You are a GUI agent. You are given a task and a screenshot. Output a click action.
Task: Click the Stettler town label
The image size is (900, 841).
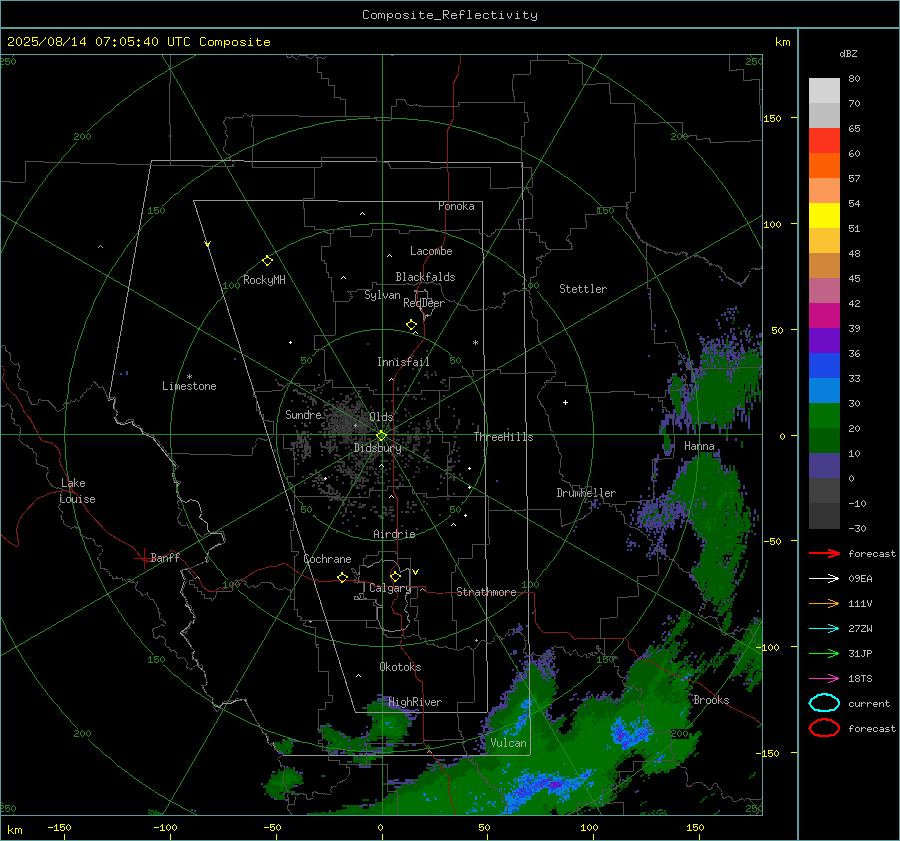[583, 289]
